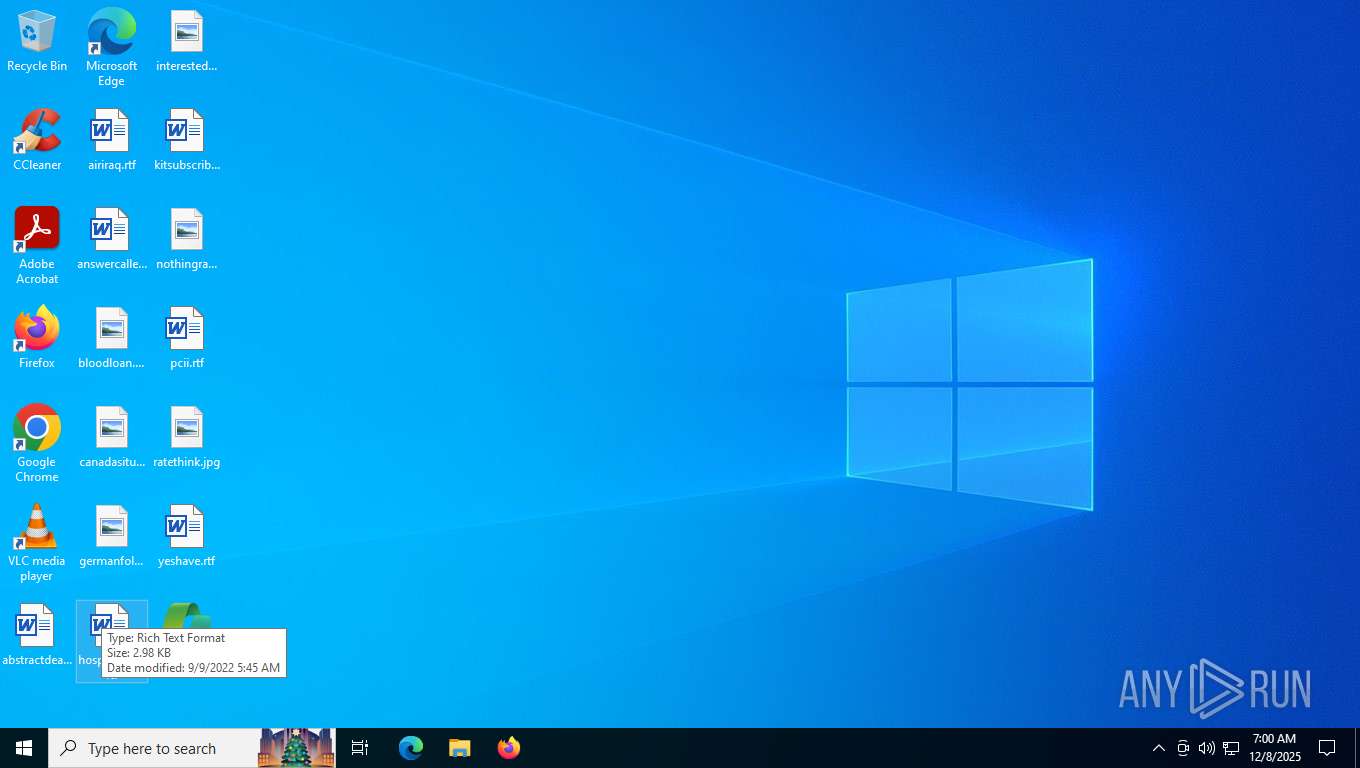
Task: Select the VLC media player shortcut
Action: (x=37, y=542)
